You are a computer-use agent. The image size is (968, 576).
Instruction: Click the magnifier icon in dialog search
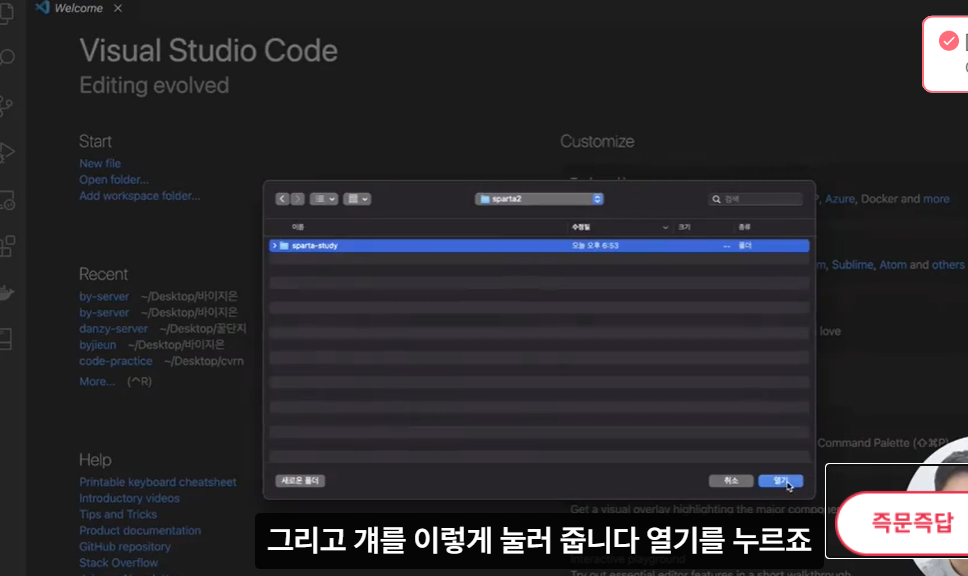pos(716,199)
